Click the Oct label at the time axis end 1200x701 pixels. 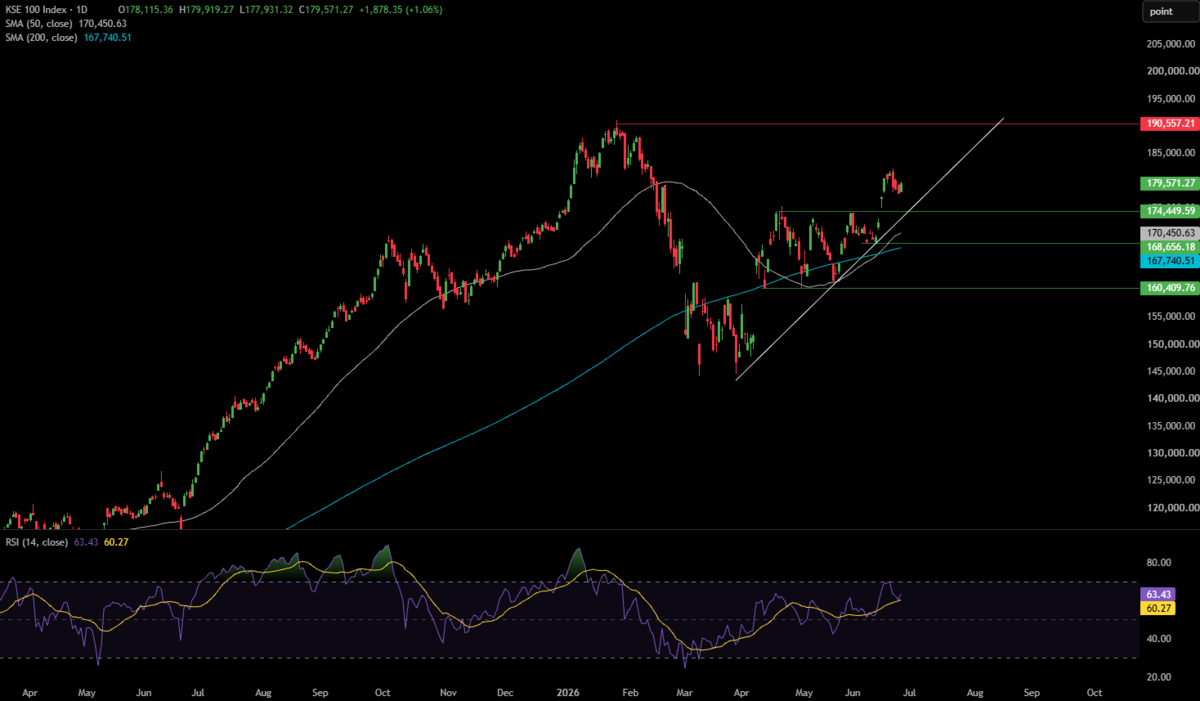(1094, 690)
